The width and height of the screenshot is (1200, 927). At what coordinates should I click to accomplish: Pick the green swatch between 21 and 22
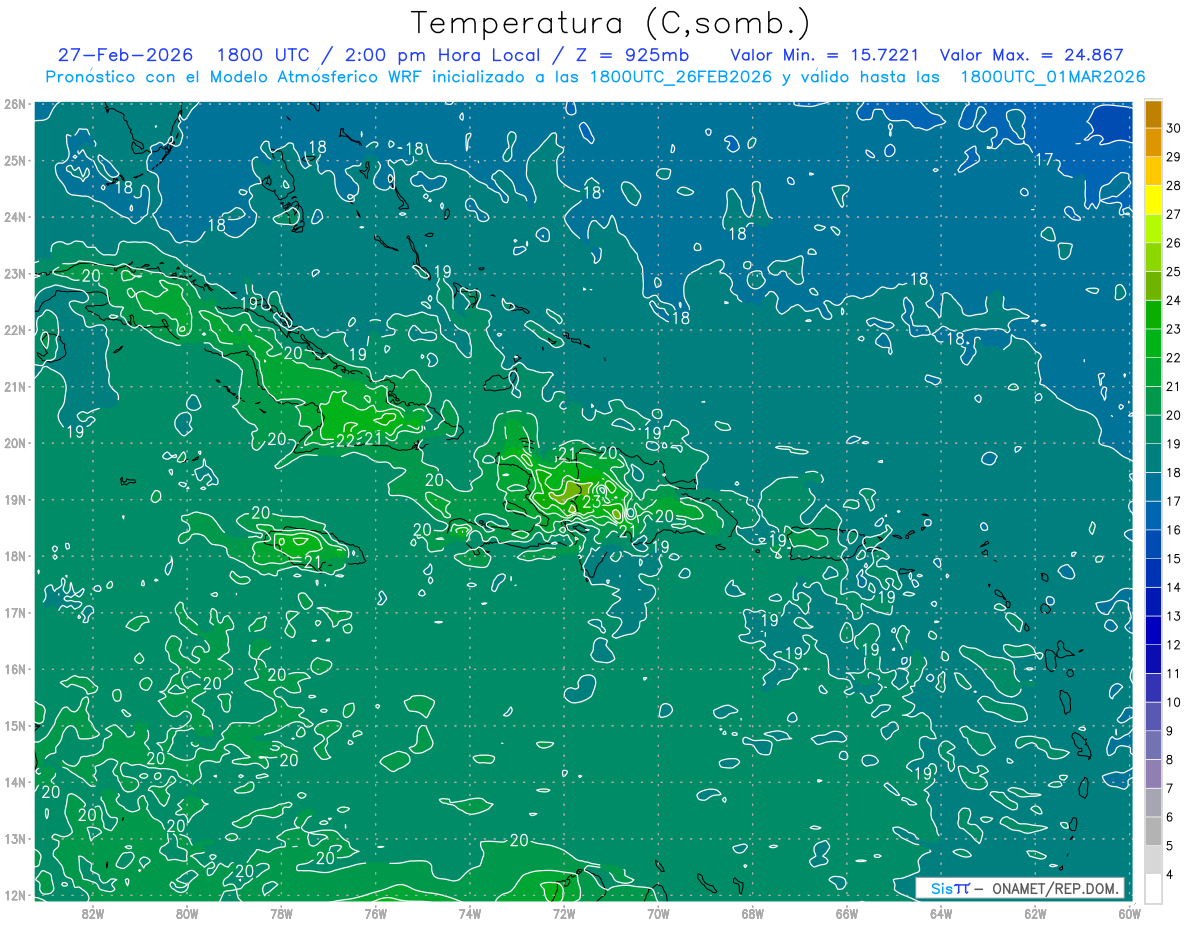pos(1153,372)
